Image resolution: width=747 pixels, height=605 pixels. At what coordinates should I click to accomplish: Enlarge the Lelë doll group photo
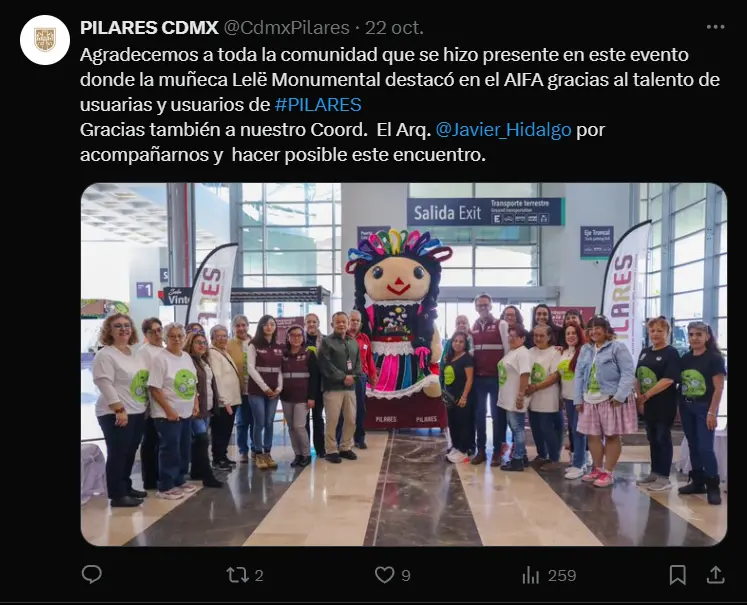(x=404, y=364)
